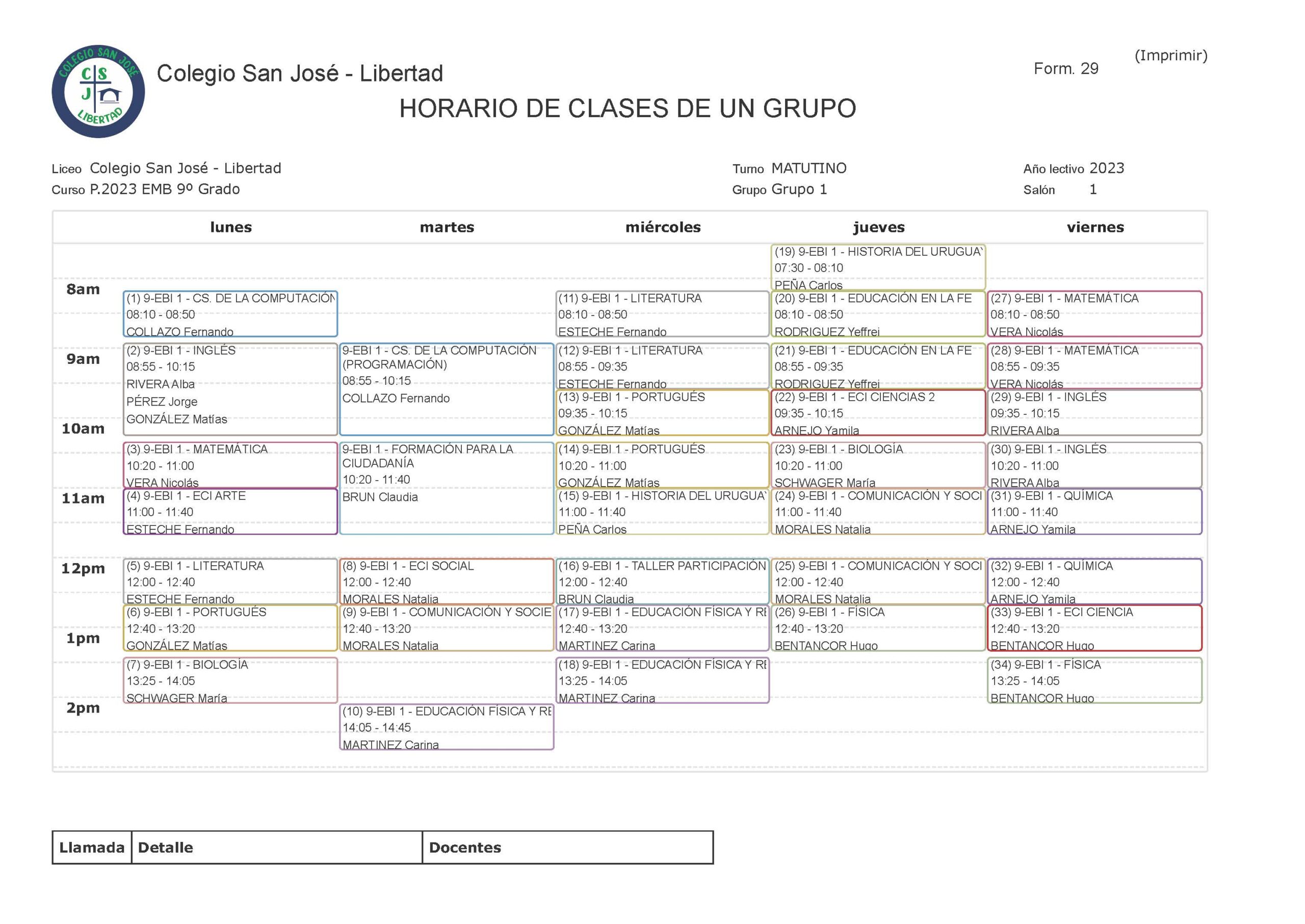Click the viernes ECI CIENCIA red block
1305x924 pixels.
coord(1094,628)
